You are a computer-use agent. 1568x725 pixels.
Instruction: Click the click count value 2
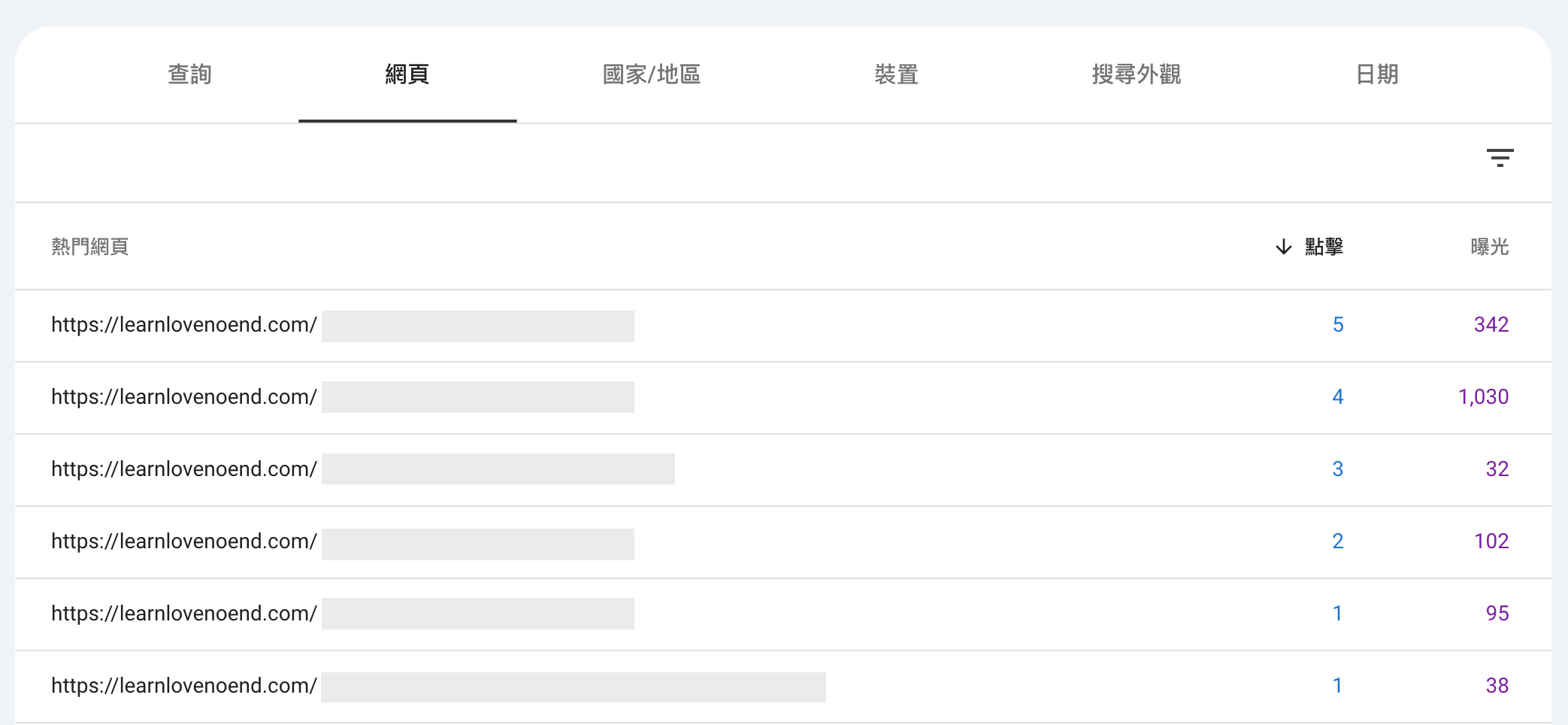(x=1338, y=541)
